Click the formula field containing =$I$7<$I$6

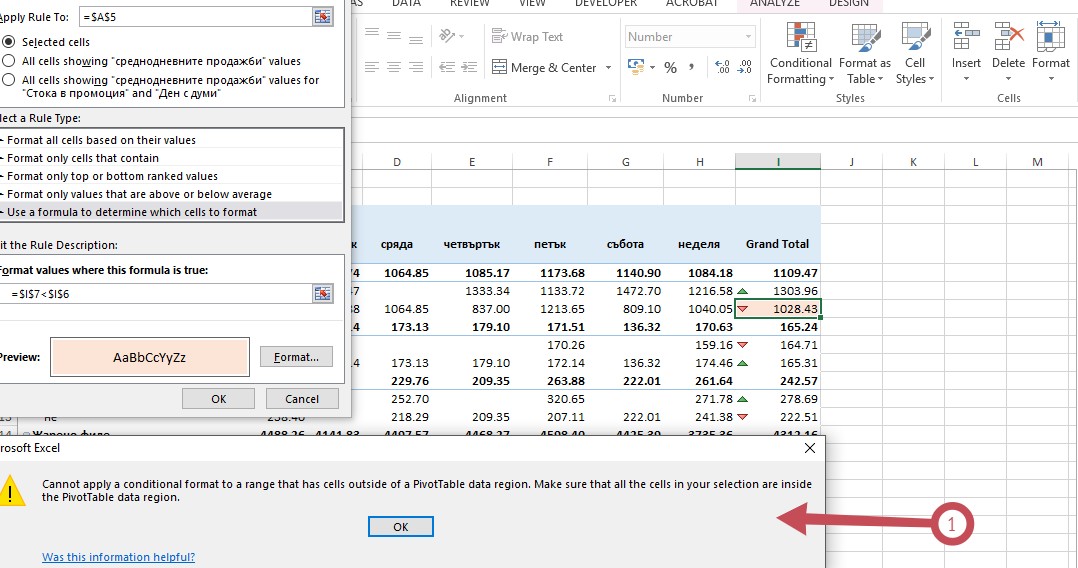click(158, 294)
